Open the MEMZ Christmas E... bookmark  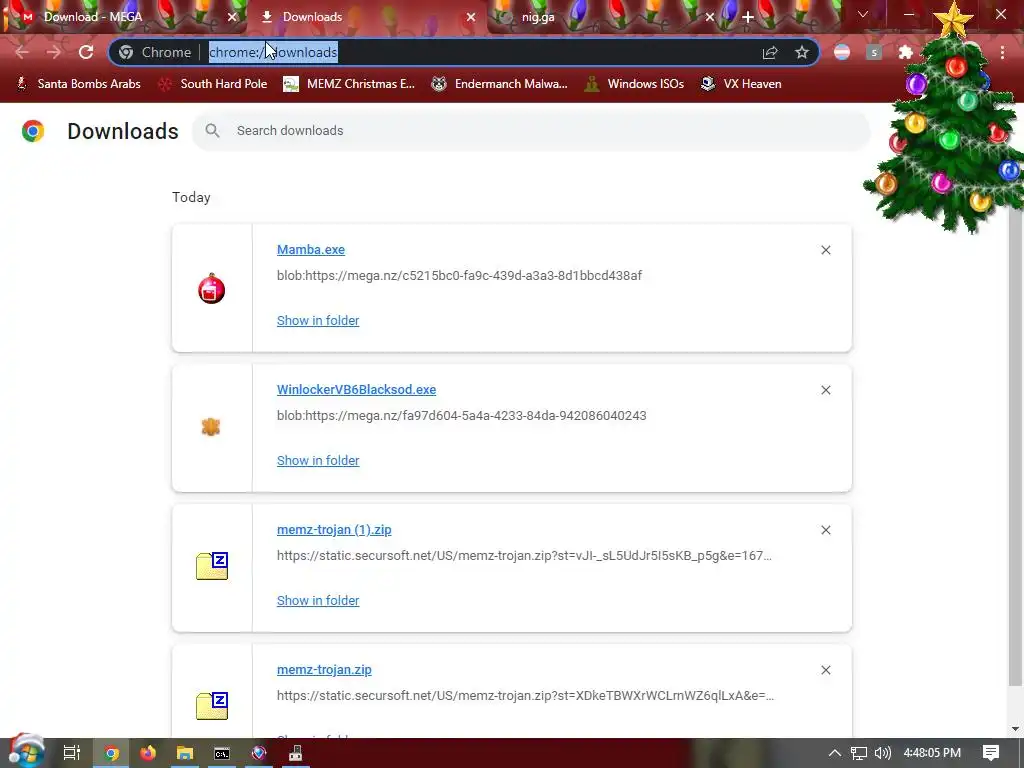tap(349, 84)
